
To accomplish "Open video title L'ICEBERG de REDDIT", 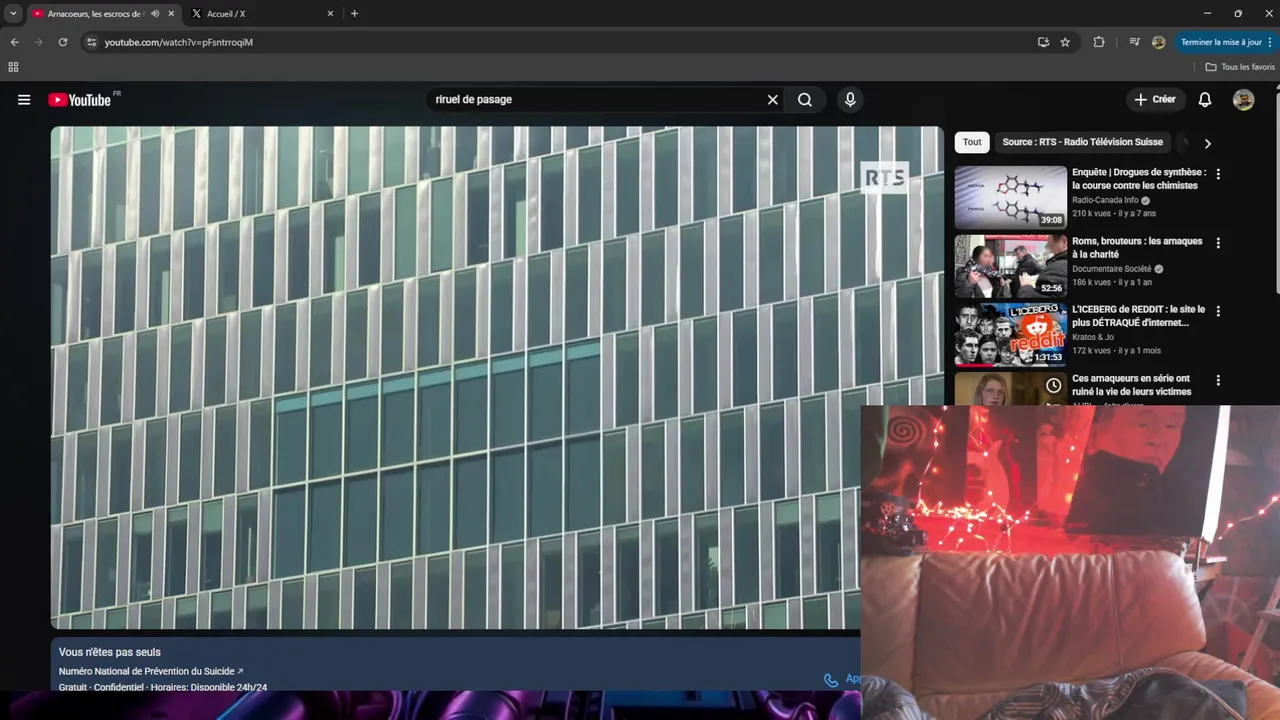I will [1138, 316].
